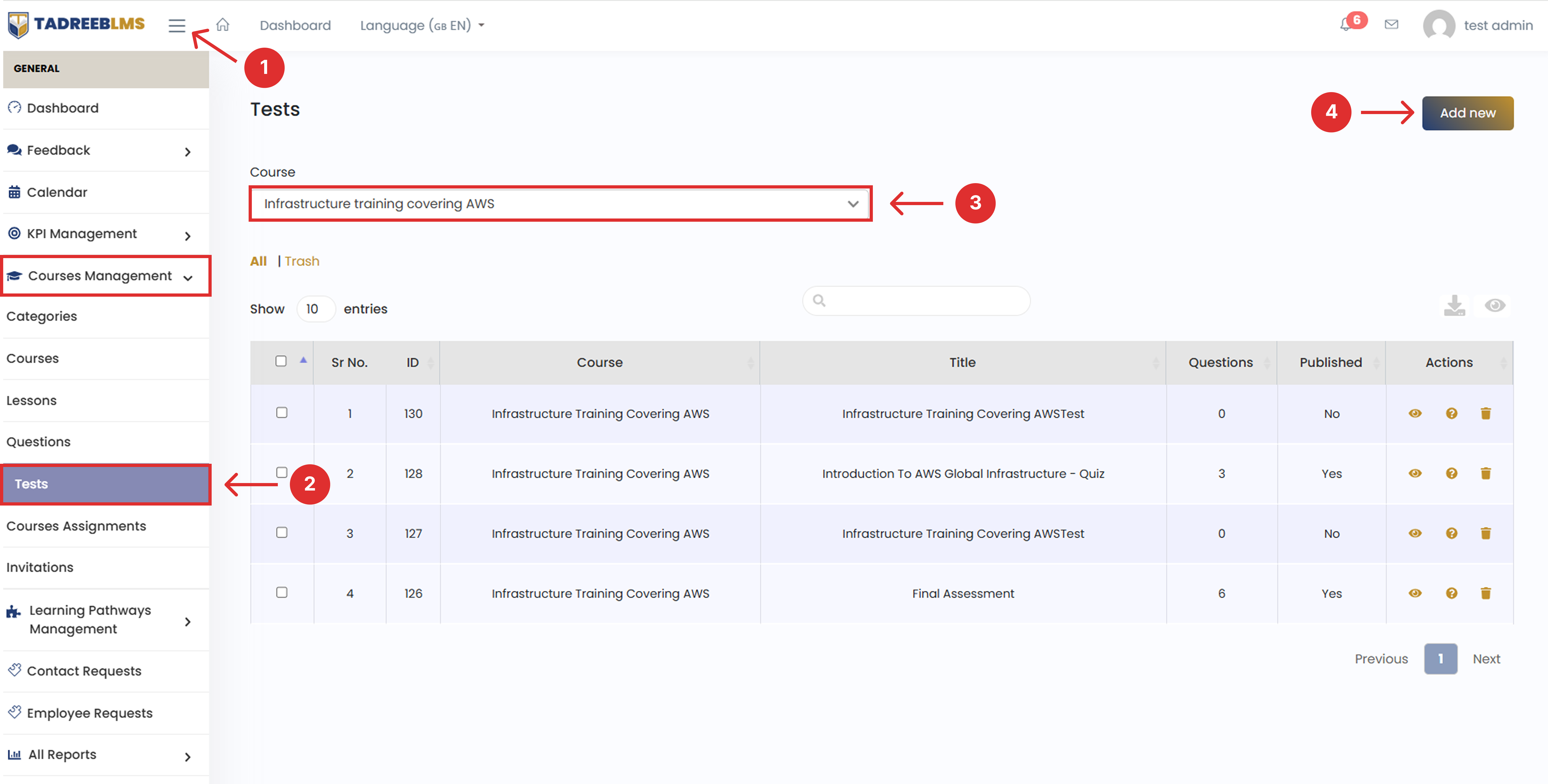This screenshot has width=1548, height=784.
Task: Collapse the Courses Management sidebar menu
Action: pyautogui.click(x=106, y=276)
